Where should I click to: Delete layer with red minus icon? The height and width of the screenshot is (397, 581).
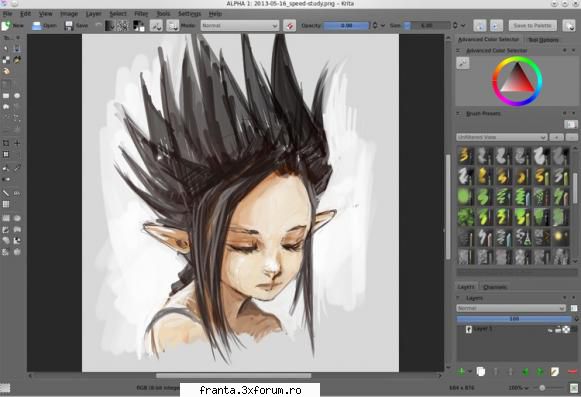pos(572,371)
